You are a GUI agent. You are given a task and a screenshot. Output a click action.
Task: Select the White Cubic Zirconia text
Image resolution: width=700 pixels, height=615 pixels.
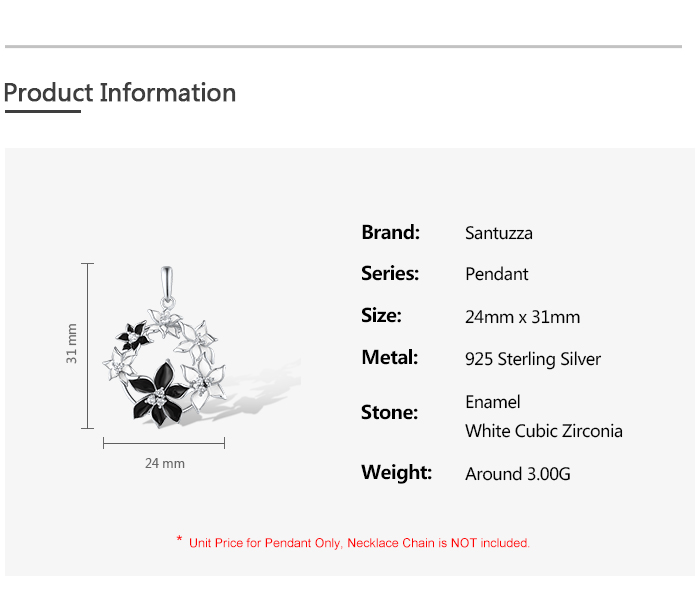[x=544, y=431]
